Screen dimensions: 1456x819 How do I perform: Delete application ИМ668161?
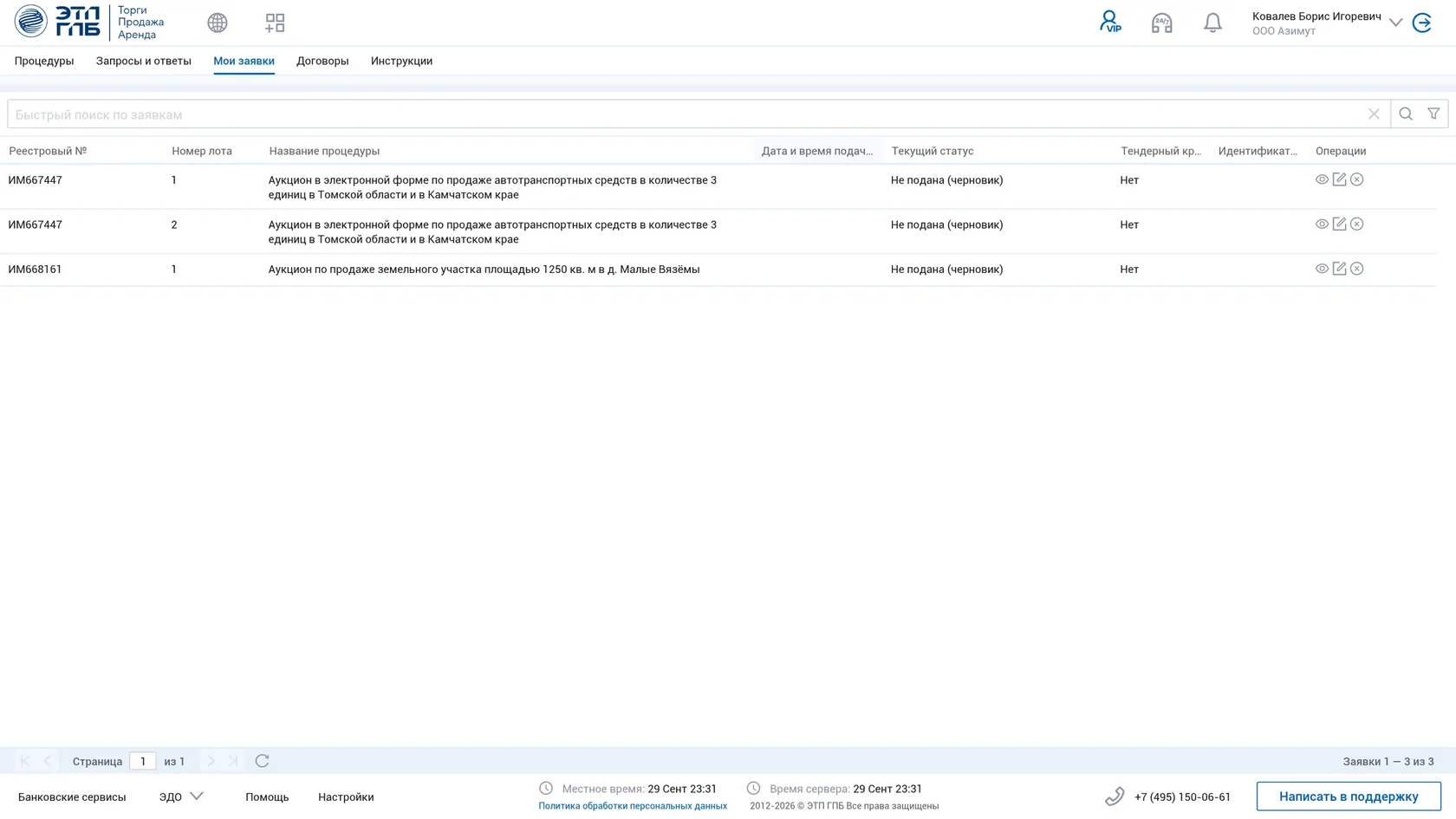click(x=1357, y=269)
